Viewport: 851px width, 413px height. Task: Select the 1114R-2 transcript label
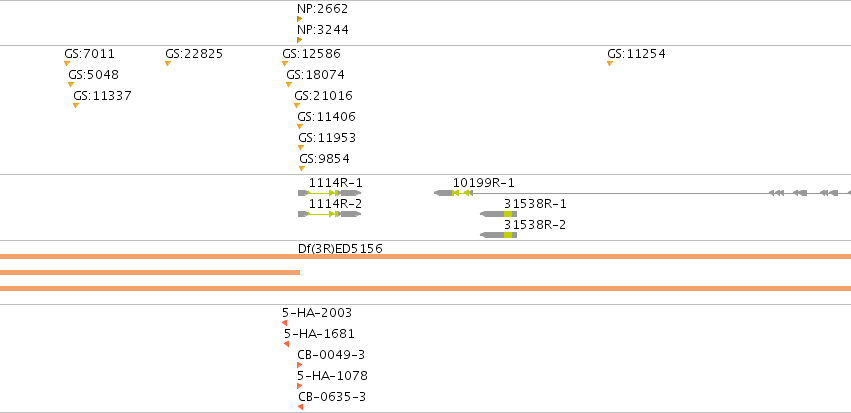pos(335,204)
